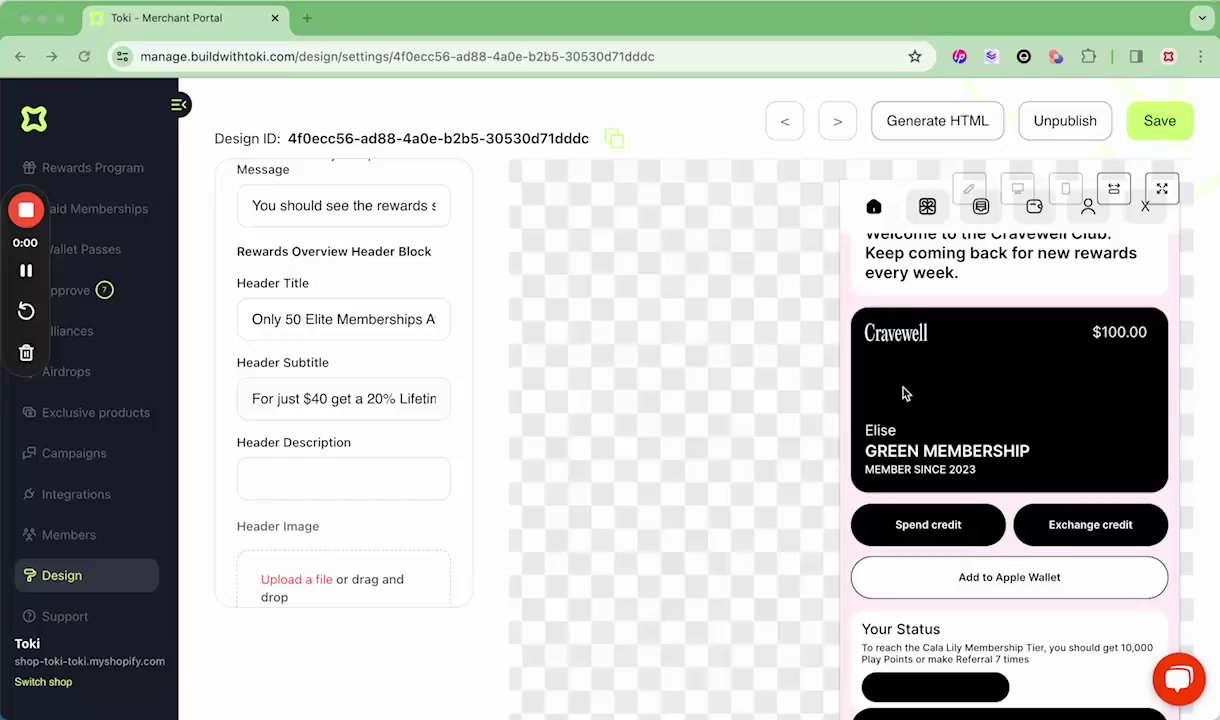Image resolution: width=1220 pixels, height=720 pixels.
Task: Open Exclusive products in the sidebar
Action: (86, 413)
